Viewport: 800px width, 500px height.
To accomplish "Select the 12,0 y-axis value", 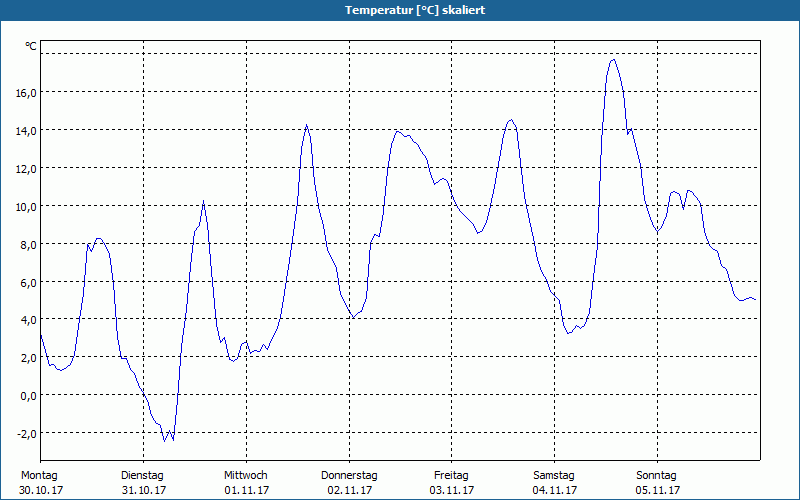I will (26, 168).
